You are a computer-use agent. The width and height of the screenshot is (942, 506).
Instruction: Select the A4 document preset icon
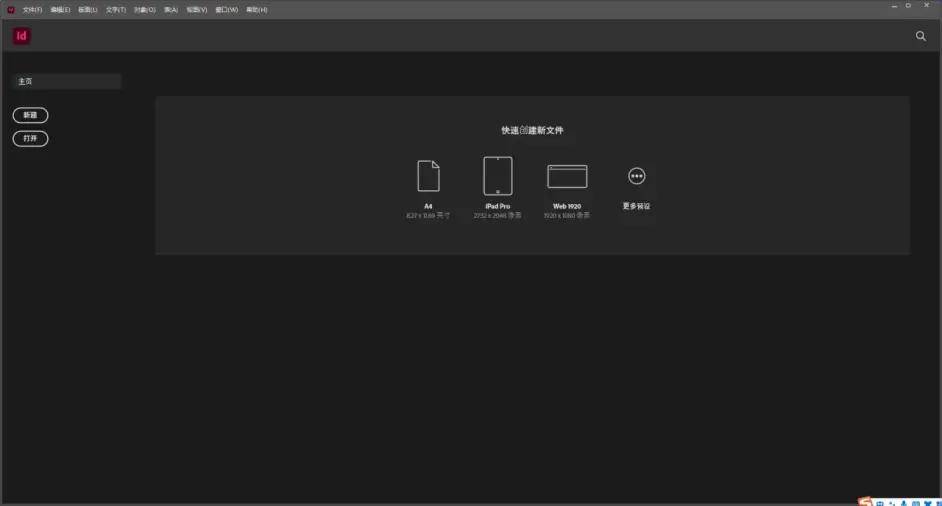(428, 176)
